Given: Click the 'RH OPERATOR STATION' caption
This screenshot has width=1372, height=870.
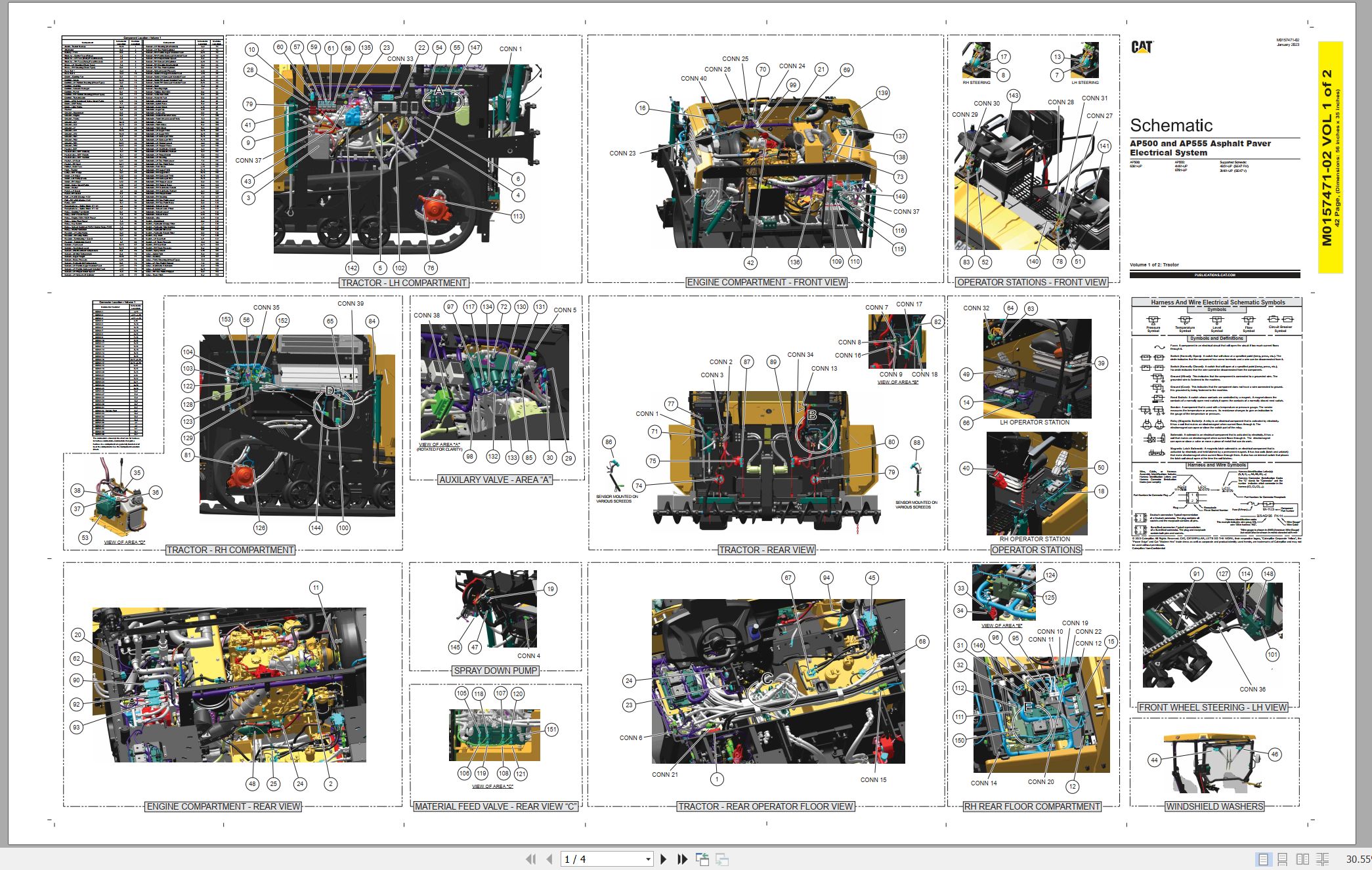Looking at the screenshot, I should coord(1035,539).
